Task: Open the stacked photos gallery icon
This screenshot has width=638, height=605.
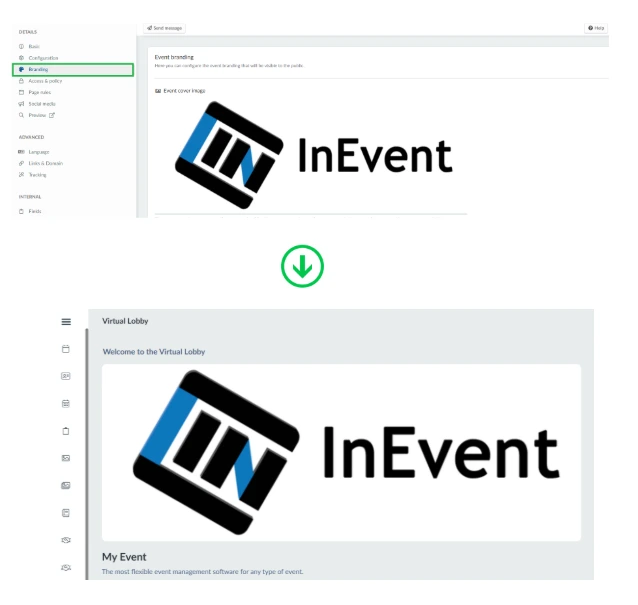Action: point(66,485)
